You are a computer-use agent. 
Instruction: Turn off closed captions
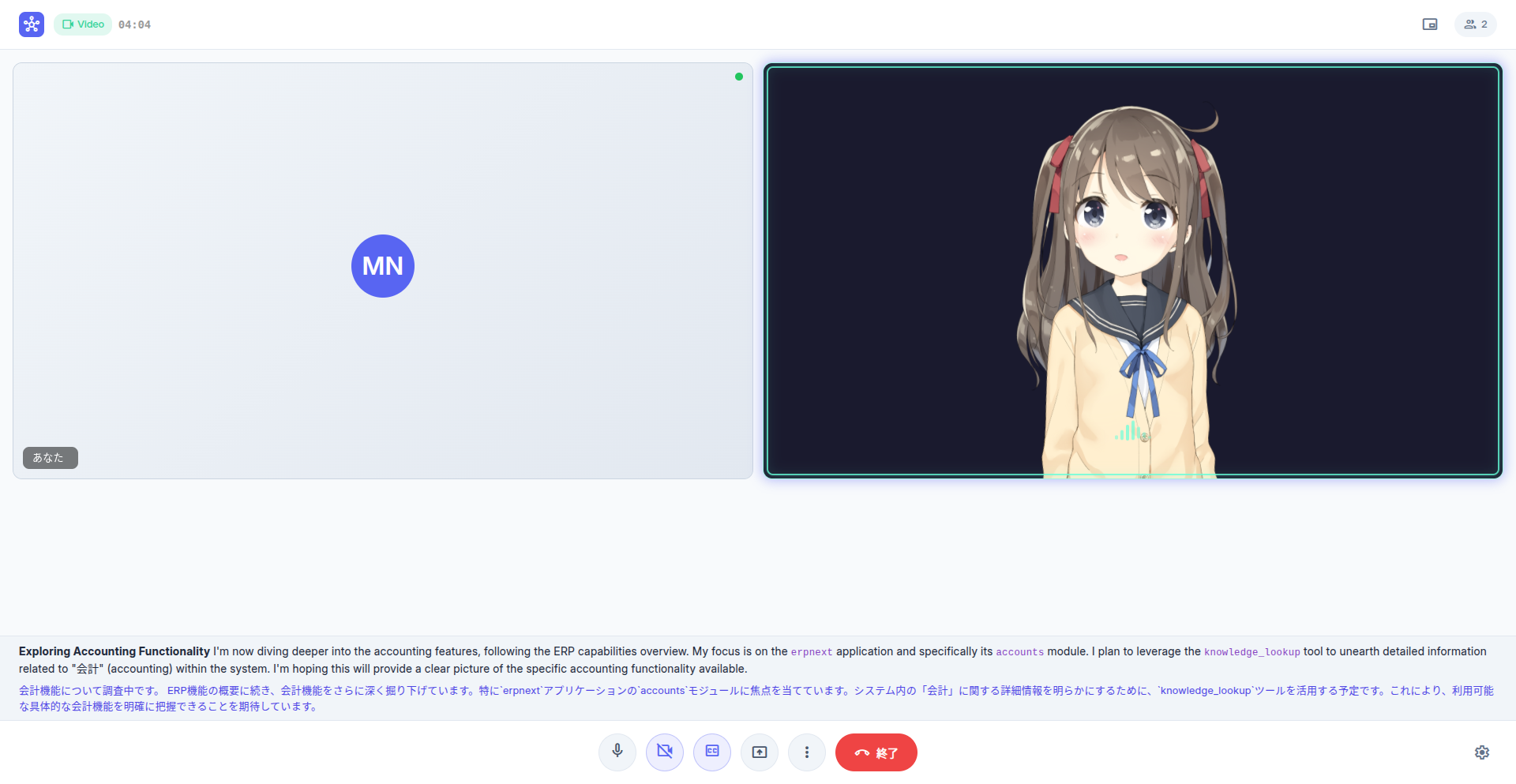point(711,752)
